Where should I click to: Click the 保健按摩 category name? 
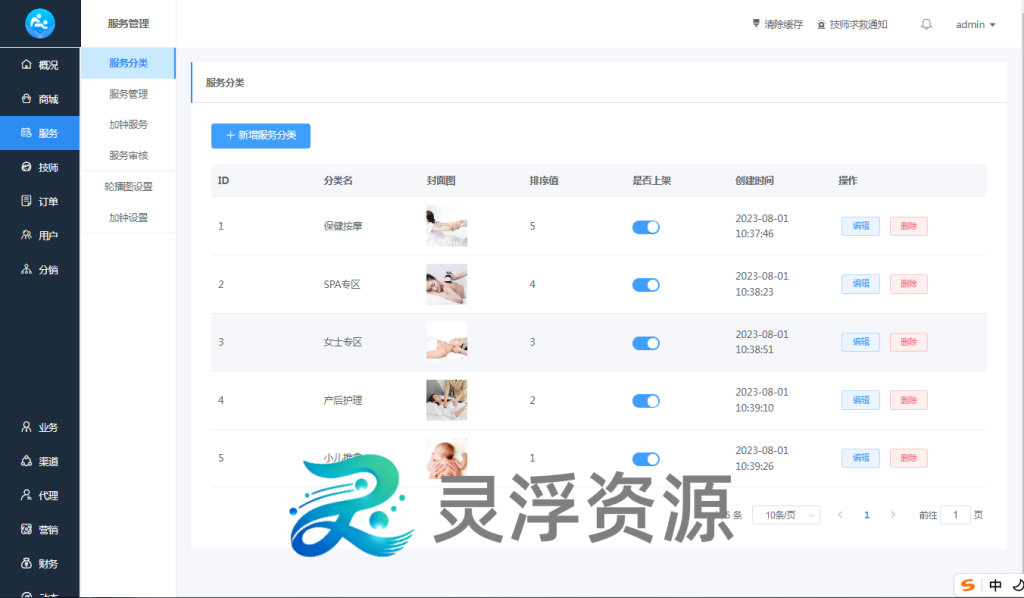343,226
